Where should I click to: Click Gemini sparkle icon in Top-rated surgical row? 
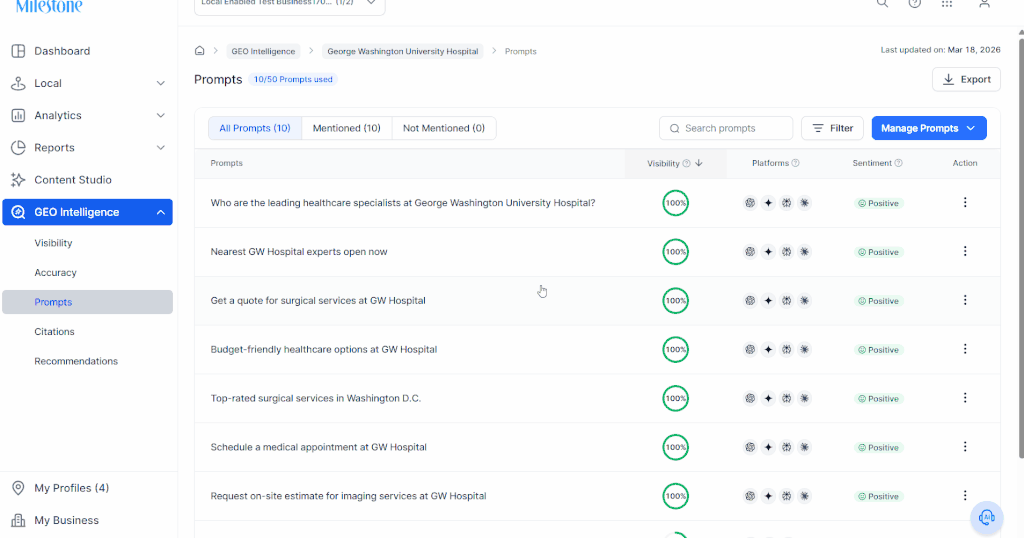768,398
